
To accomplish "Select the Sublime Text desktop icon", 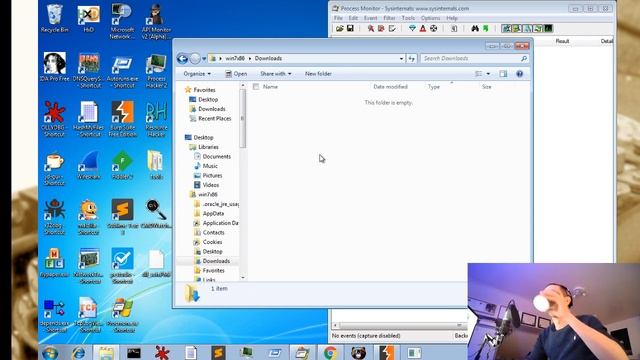I will (122, 217).
